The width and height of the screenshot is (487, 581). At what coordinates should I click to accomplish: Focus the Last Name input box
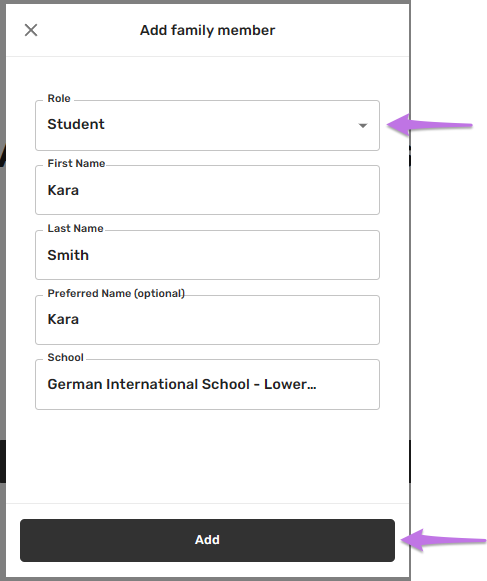pos(207,255)
